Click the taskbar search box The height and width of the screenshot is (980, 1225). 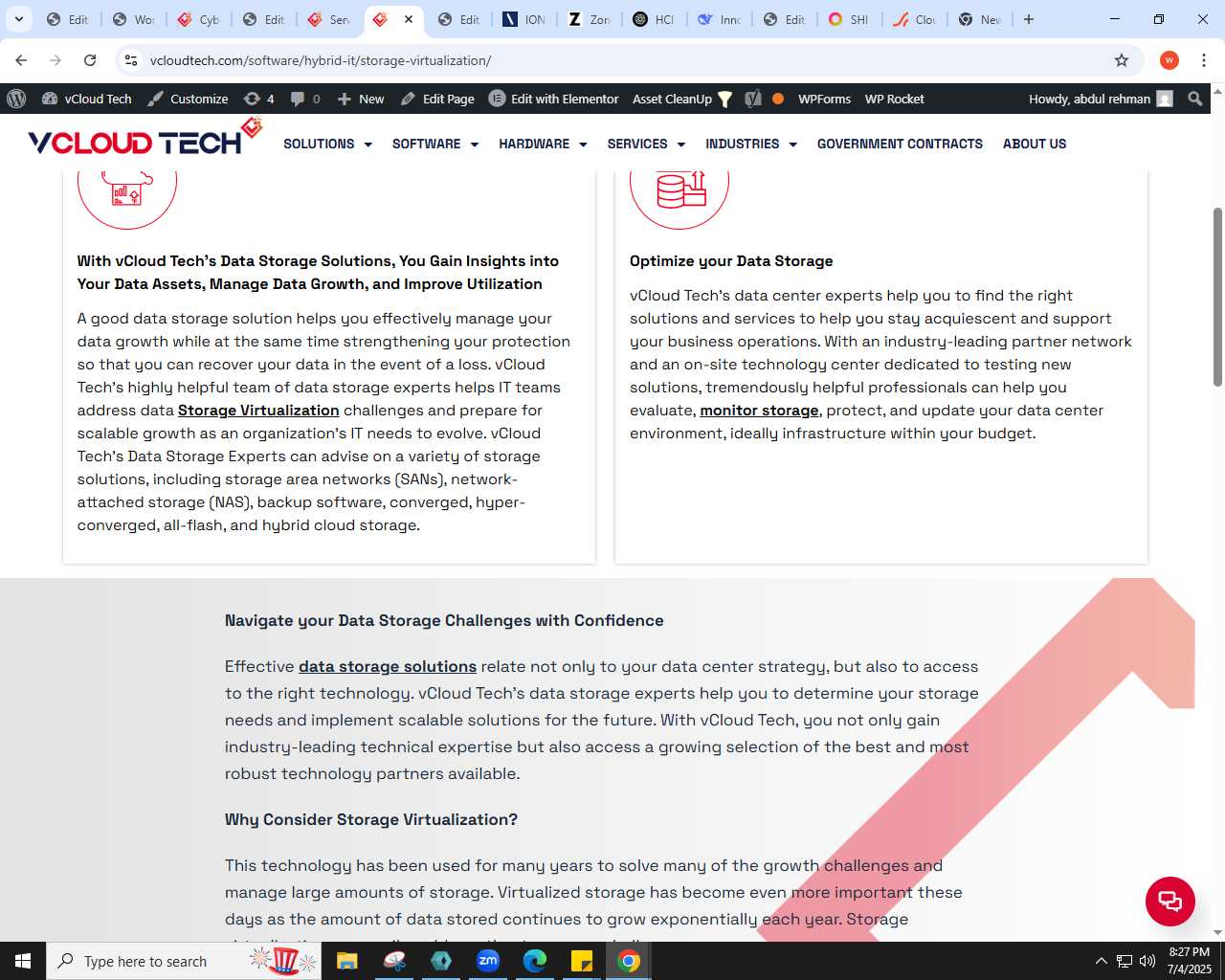[x=184, y=961]
